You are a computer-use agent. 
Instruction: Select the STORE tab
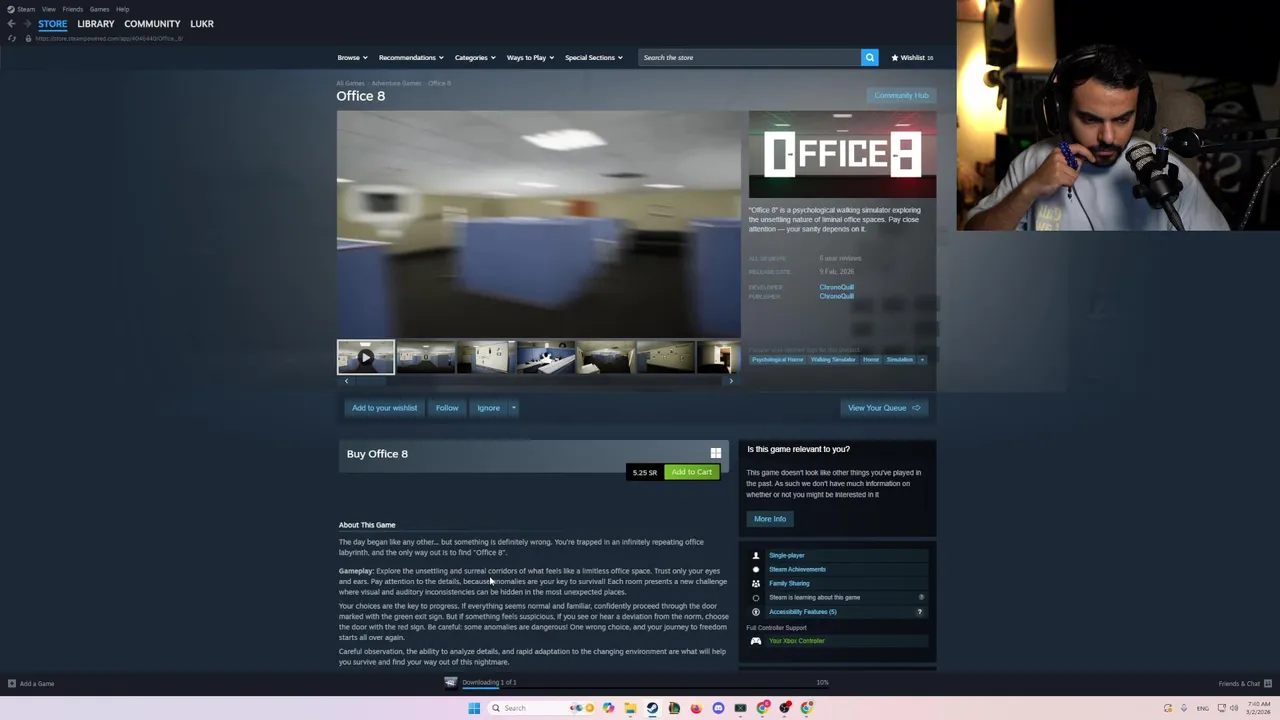(53, 24)
